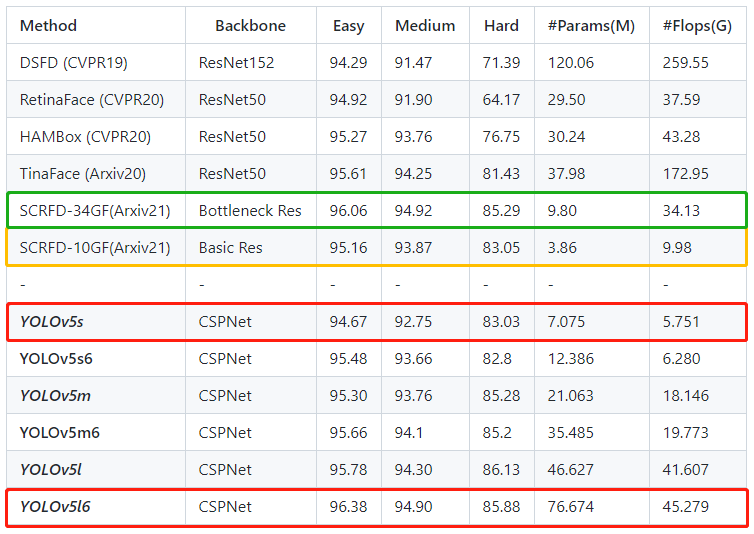Click the Medium column header
754x534 pixels.
coord(425,25)
